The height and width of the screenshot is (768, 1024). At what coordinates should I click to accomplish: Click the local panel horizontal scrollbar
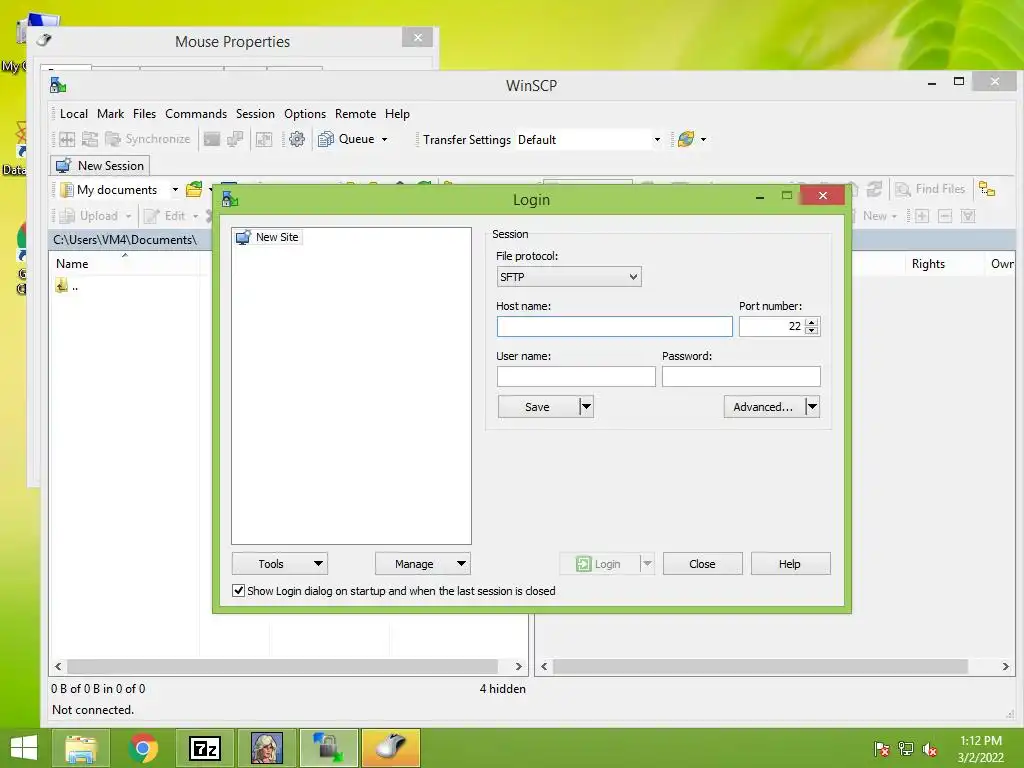[282, 666]
